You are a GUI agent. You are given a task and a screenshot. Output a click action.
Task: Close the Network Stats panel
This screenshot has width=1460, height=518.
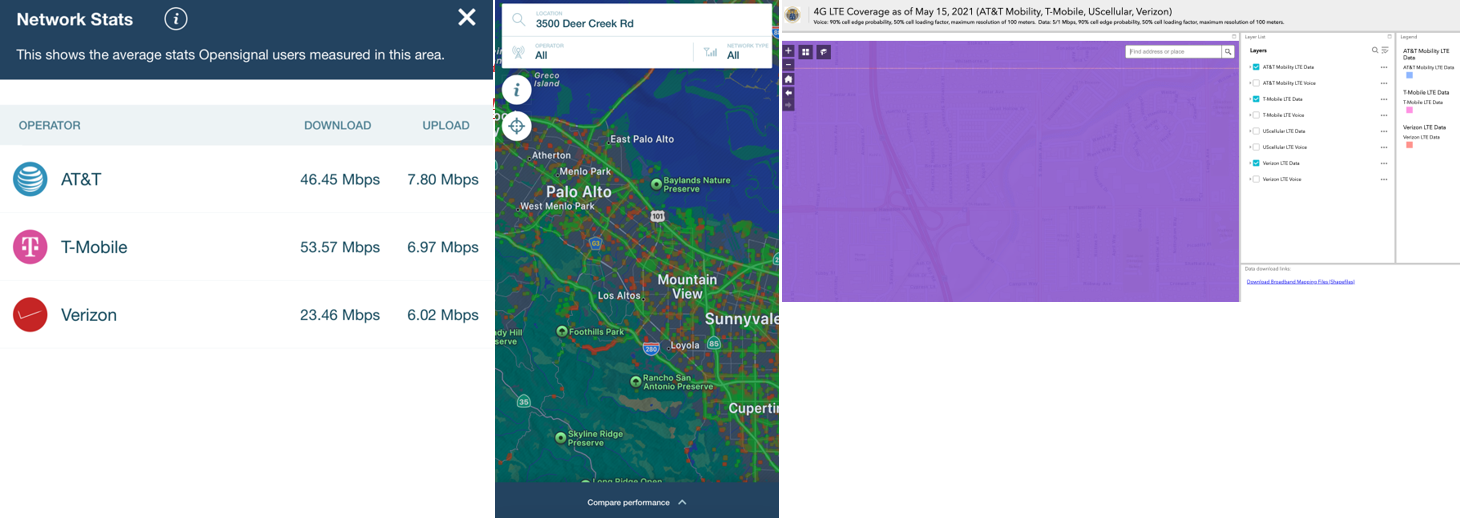tap(467, 17)
